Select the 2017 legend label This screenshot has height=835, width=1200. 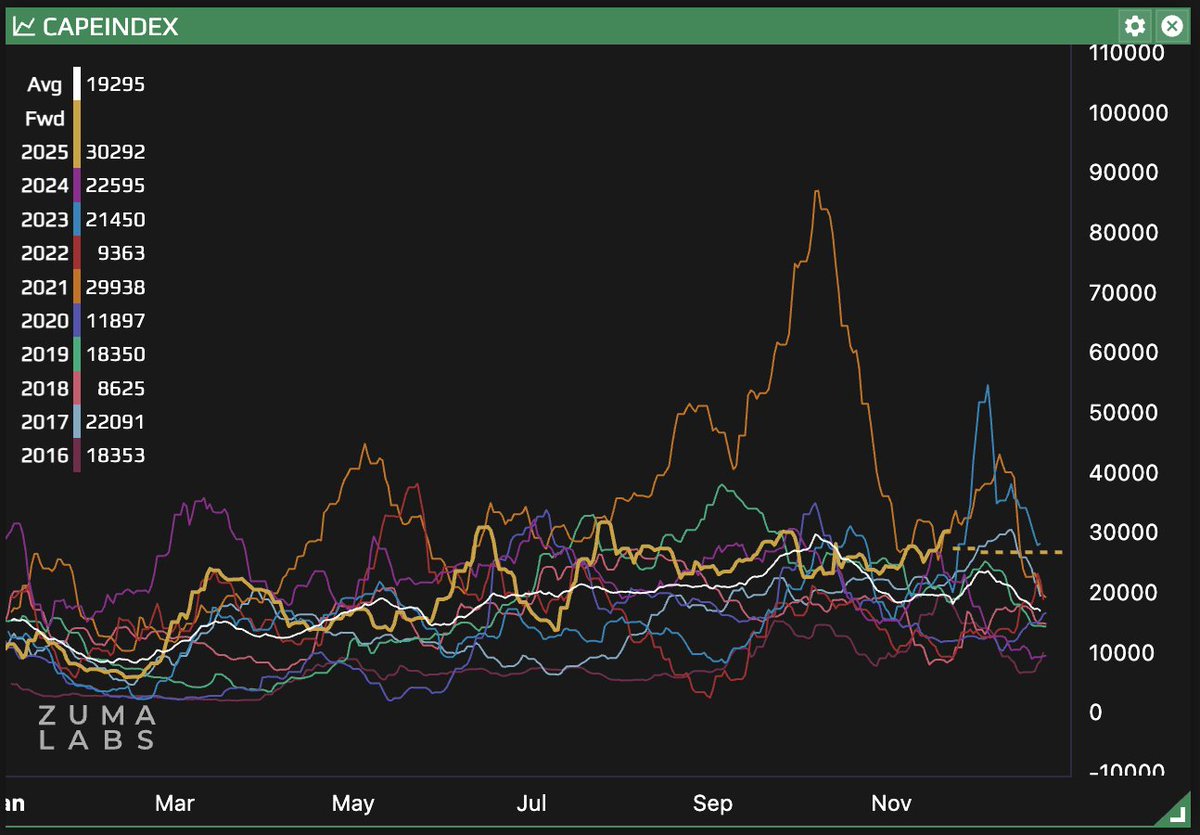(45, 423)
